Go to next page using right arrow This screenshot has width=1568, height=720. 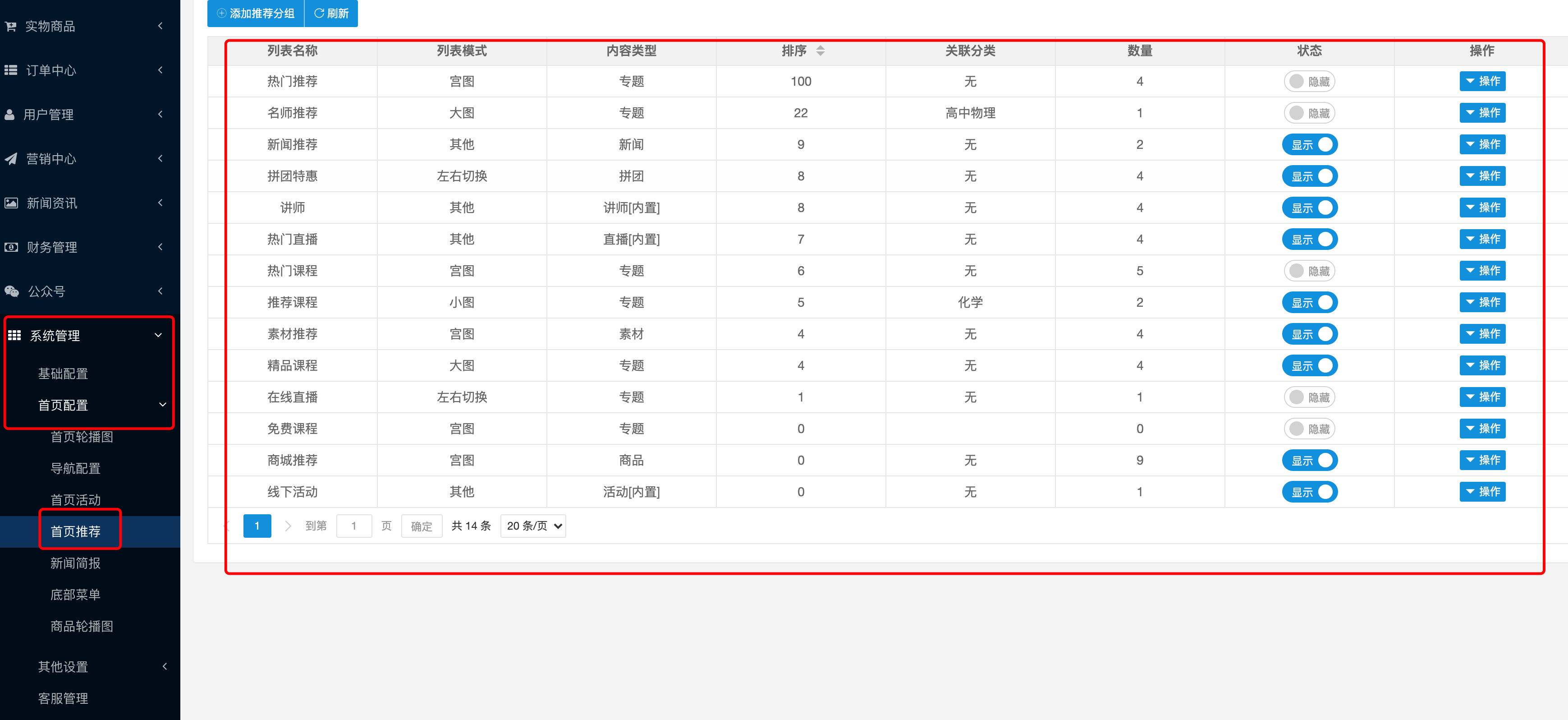288,526
